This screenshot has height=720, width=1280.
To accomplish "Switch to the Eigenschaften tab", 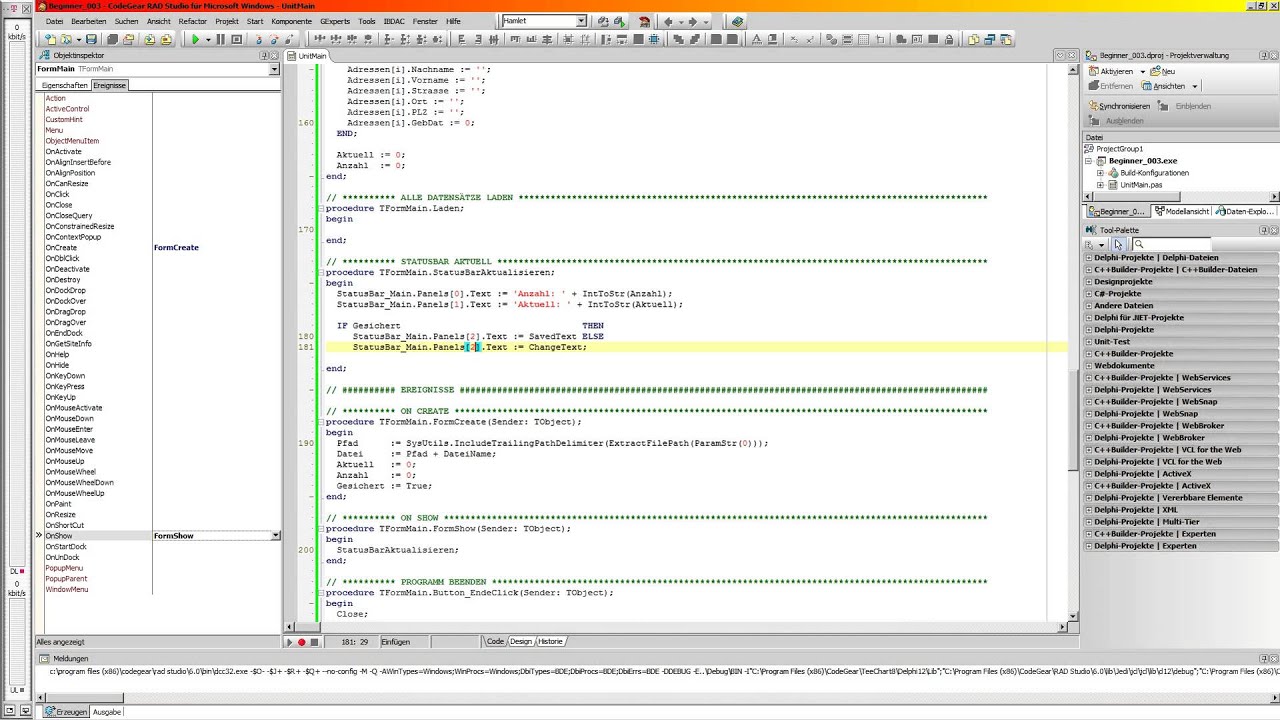I will pos(65,85).
